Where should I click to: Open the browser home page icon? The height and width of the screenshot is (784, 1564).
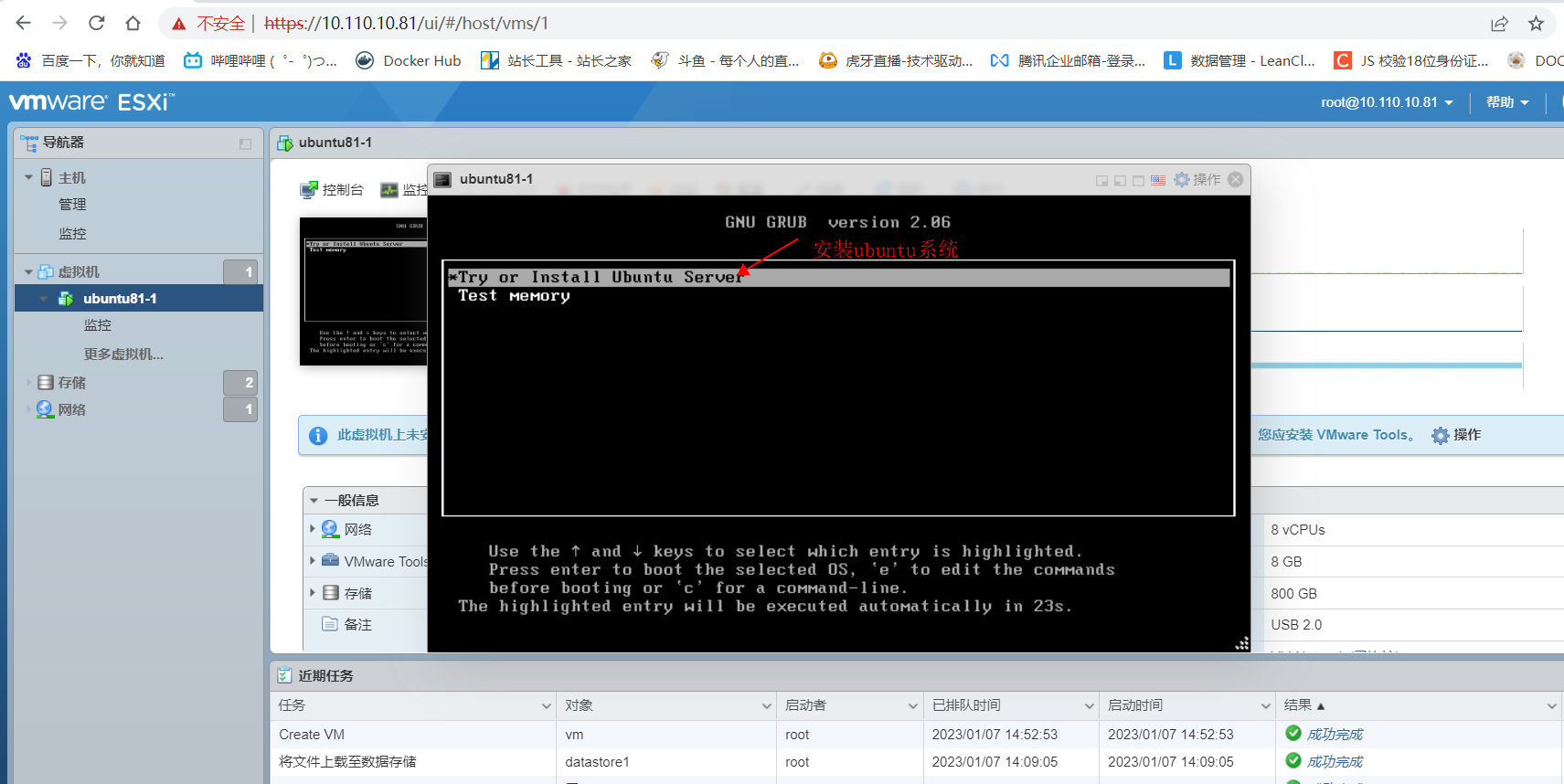click(133, 23)
